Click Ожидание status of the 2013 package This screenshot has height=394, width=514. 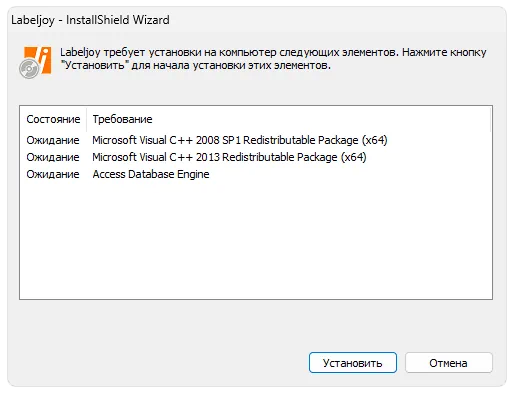[53, 157]
